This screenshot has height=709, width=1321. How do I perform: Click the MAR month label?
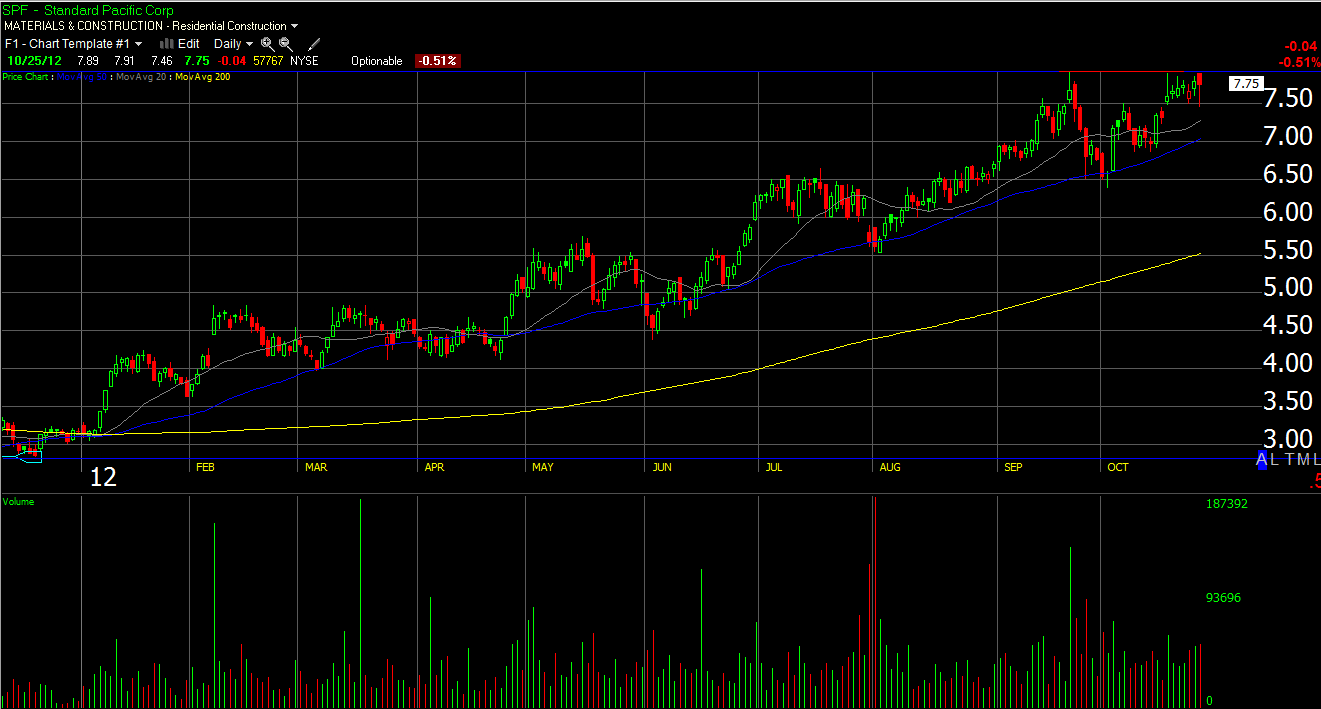(316, 467)
